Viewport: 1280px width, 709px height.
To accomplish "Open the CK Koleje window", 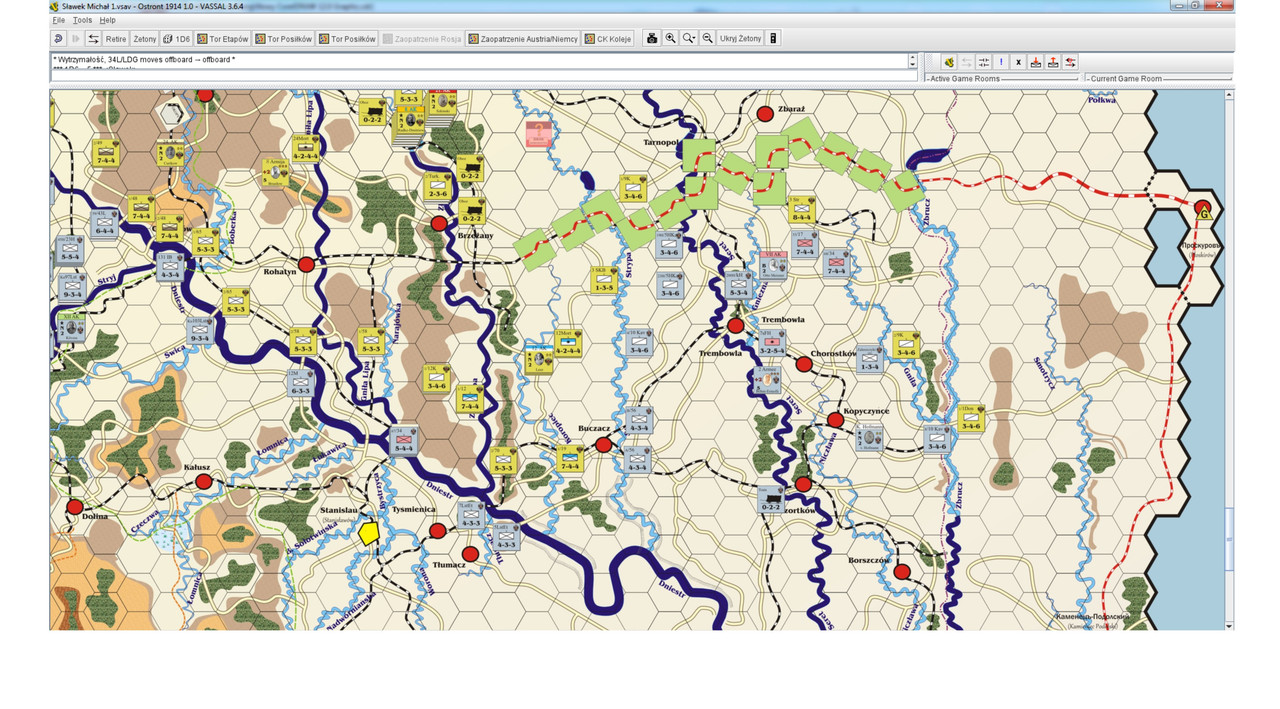I will [609, 39].
